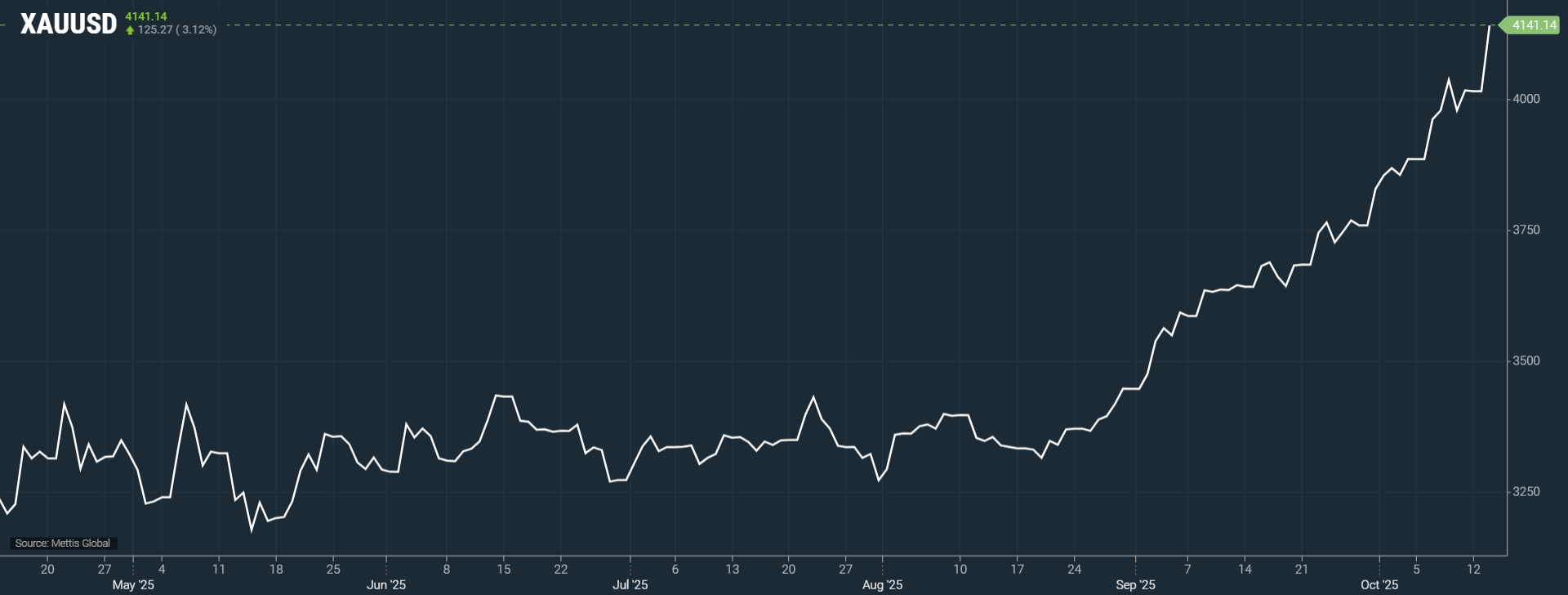
Task: Click the XAUUSD symbol title
Action: tap(69, 25)
